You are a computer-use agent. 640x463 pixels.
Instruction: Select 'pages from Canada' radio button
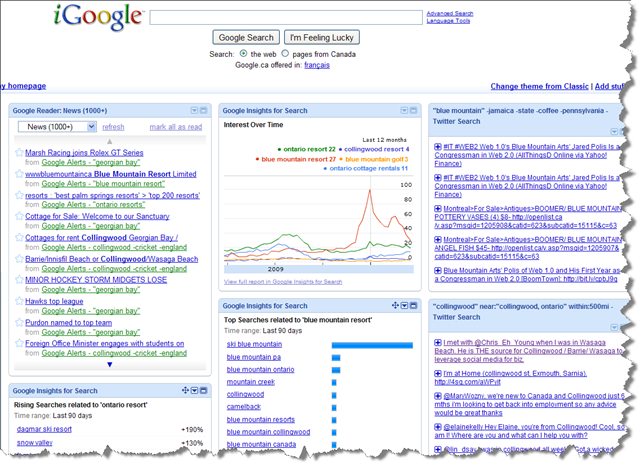(x=286, y=53)
